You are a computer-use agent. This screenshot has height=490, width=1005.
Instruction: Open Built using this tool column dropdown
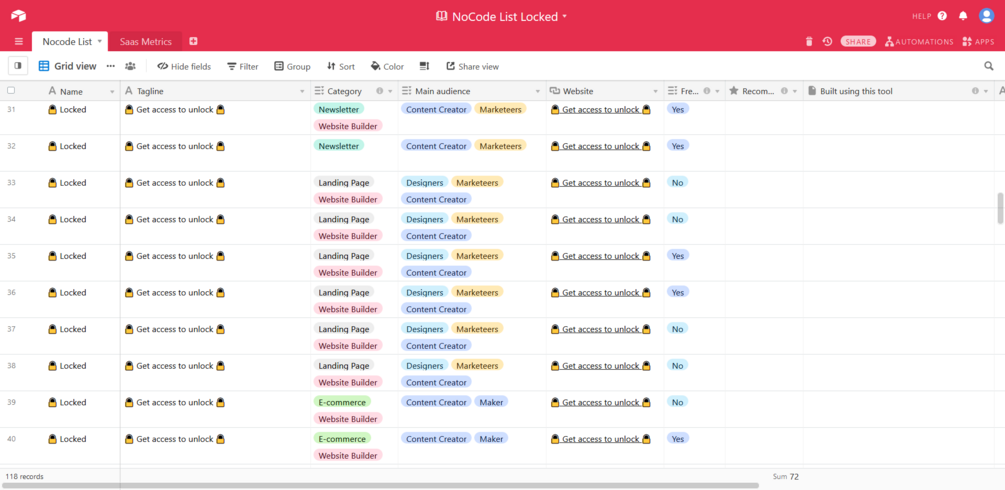coord(986,92)
